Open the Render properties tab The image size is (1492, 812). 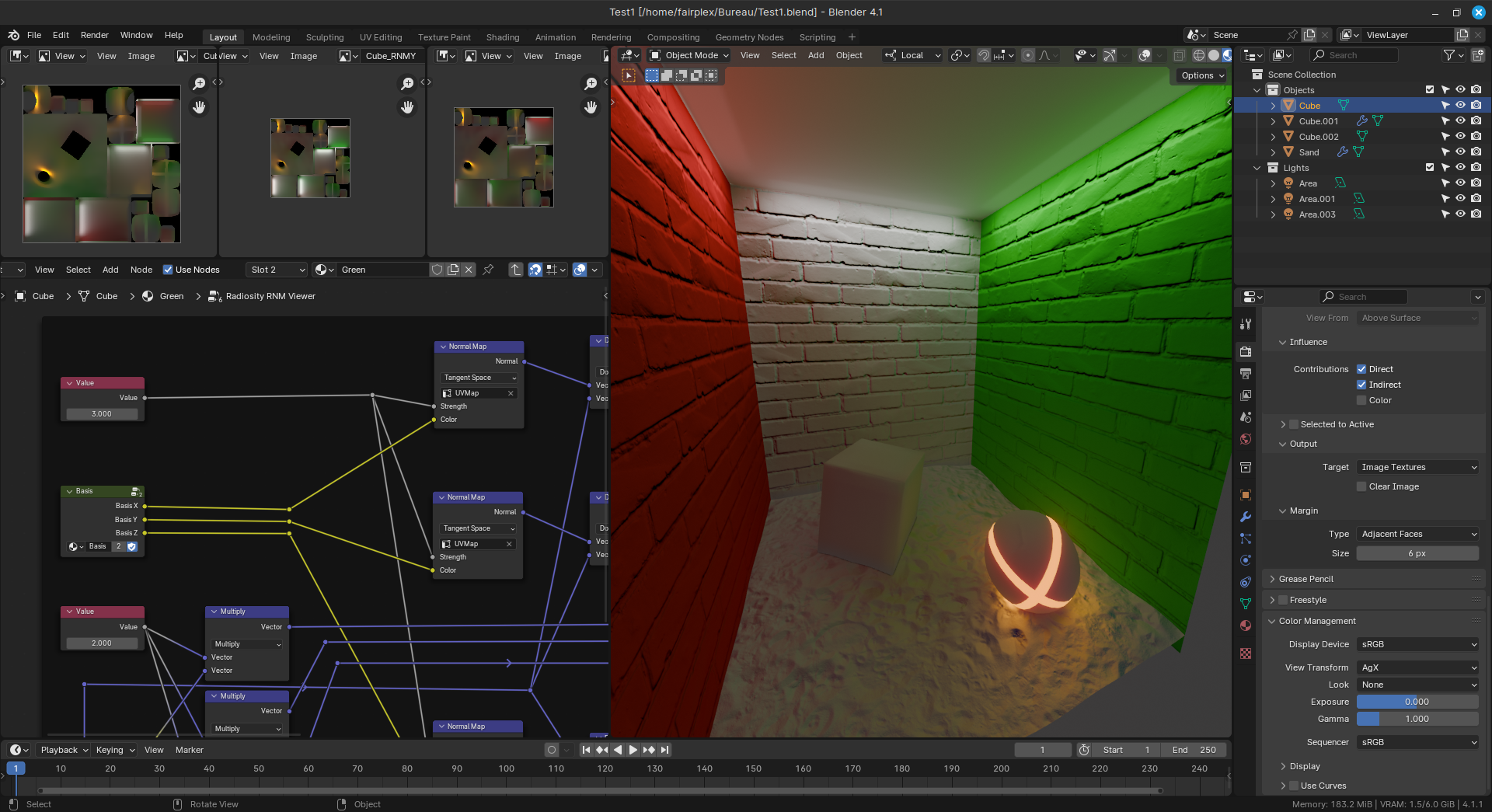coord(1246,351)
